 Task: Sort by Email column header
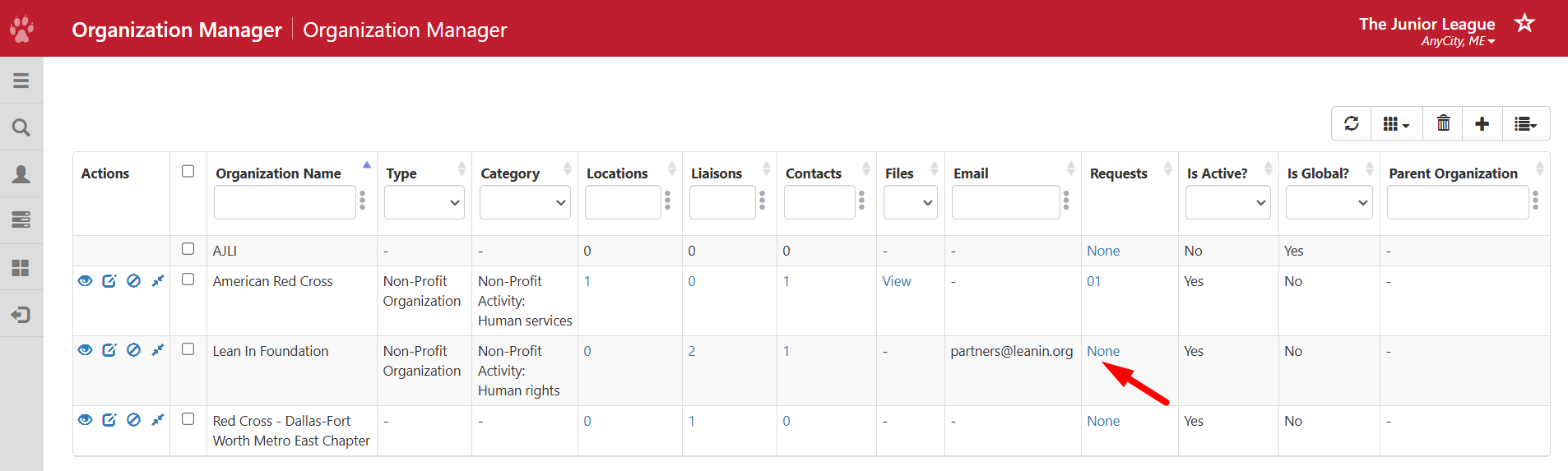pos(971,173)
